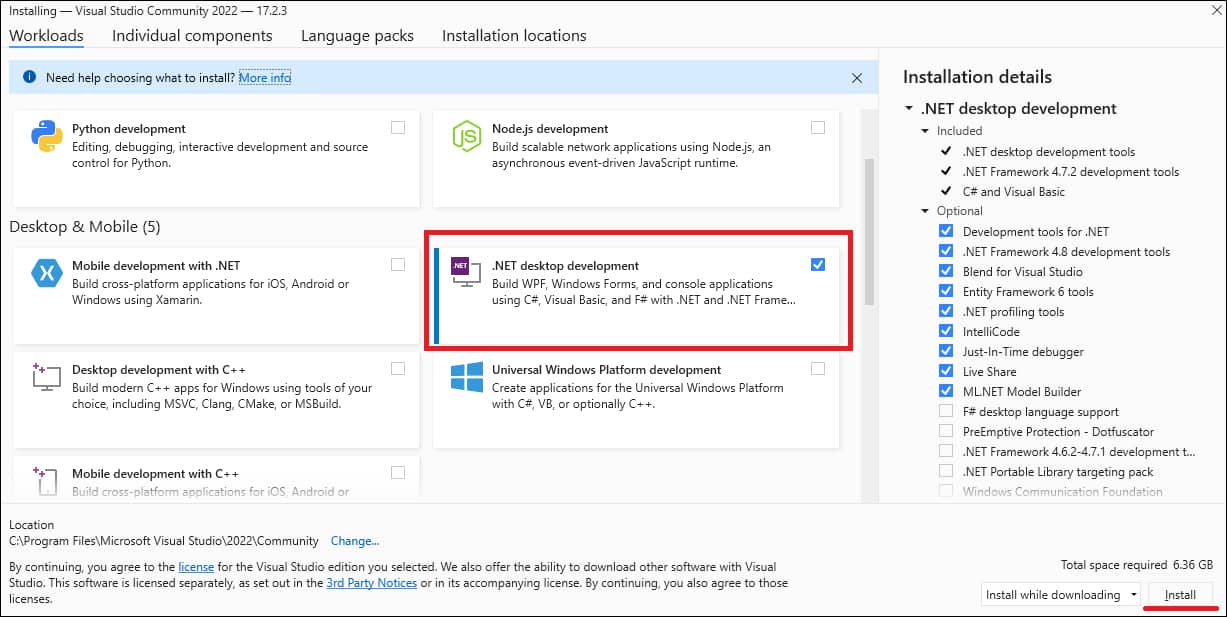Check the Python development workload checkbox
This screenshot has width=1227, height=617.
click(398, 127)
